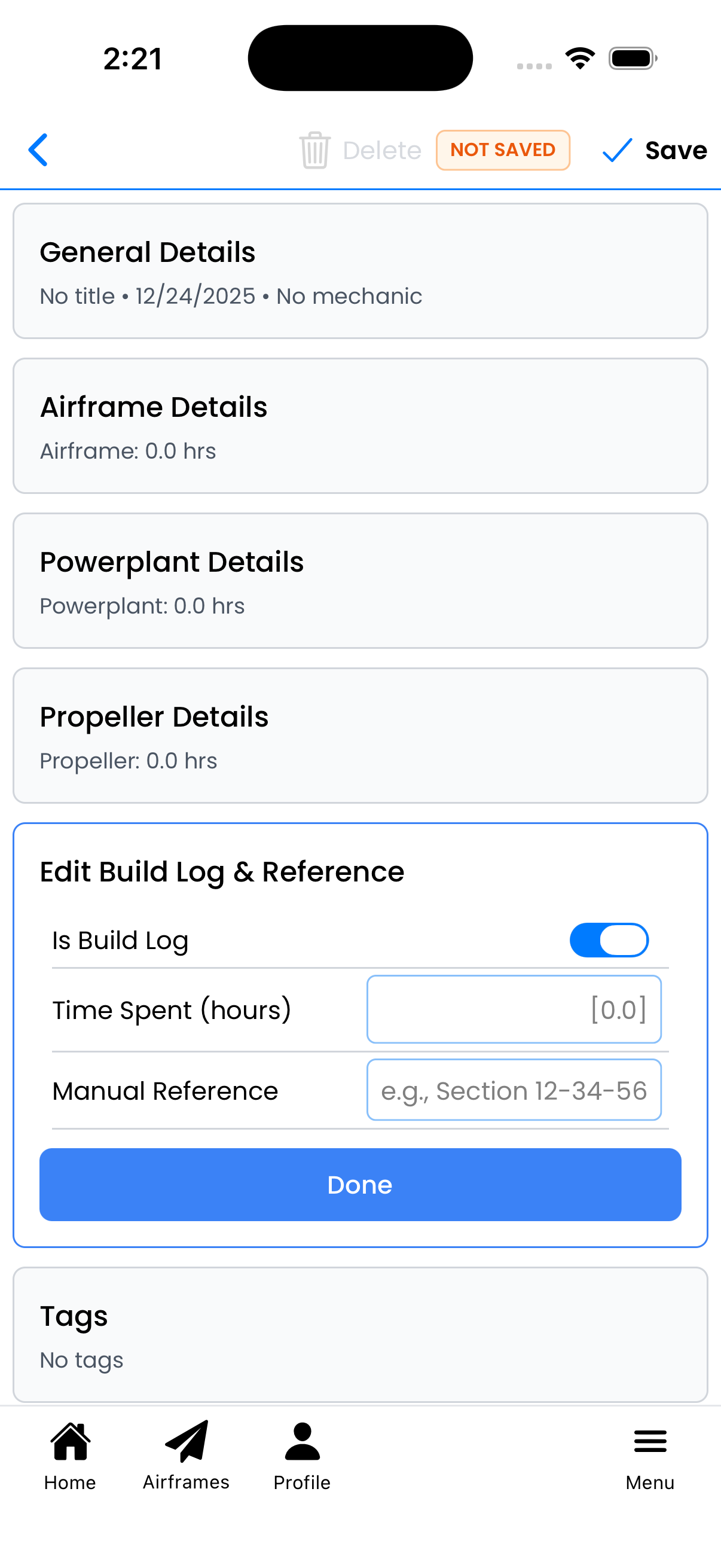Expand the Tags section
Image resolution: width=721 pixels, height=1568 pixels.
360,1334
